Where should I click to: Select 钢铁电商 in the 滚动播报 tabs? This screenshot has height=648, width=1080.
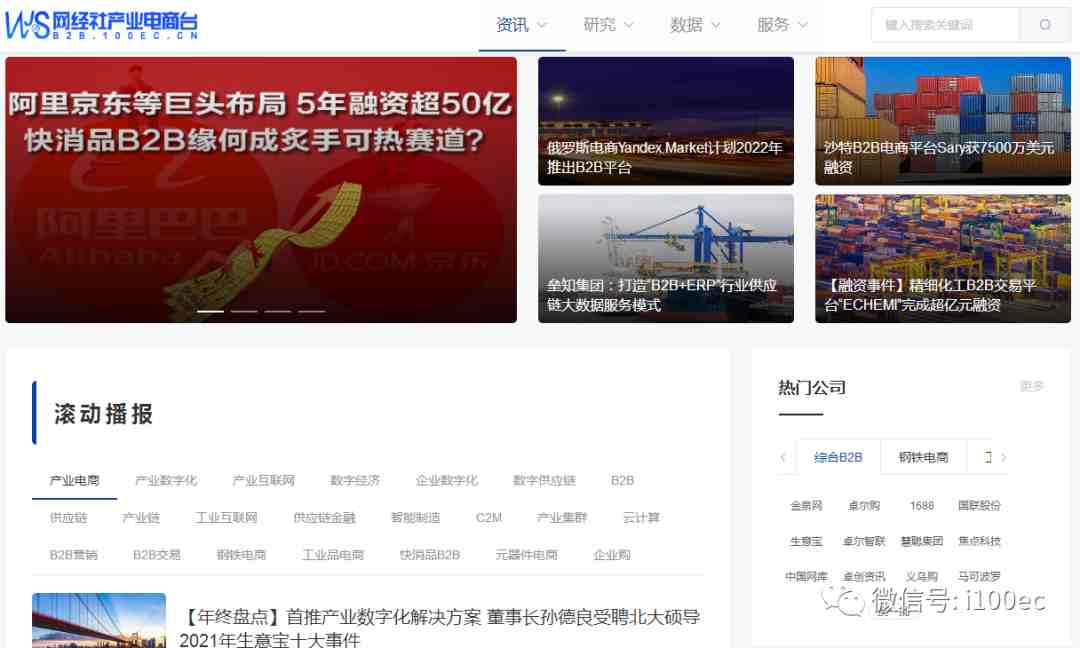pyautogui.click(x=241, y=554)
